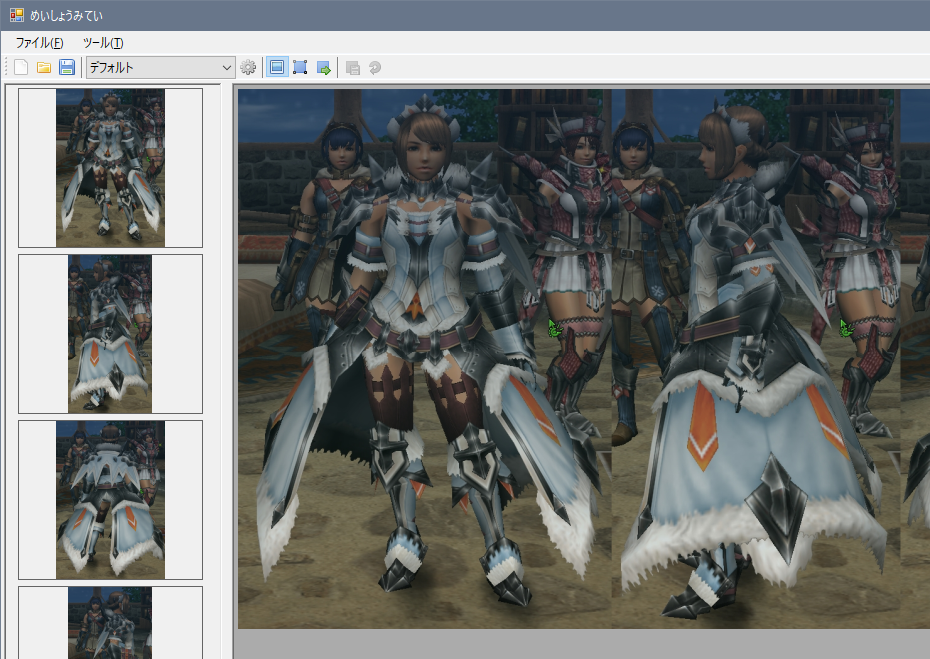The height and width of the screenshot is (659, 930).
Task: Click the main preview image of the armored character
Action: click(x=584, y=359)
